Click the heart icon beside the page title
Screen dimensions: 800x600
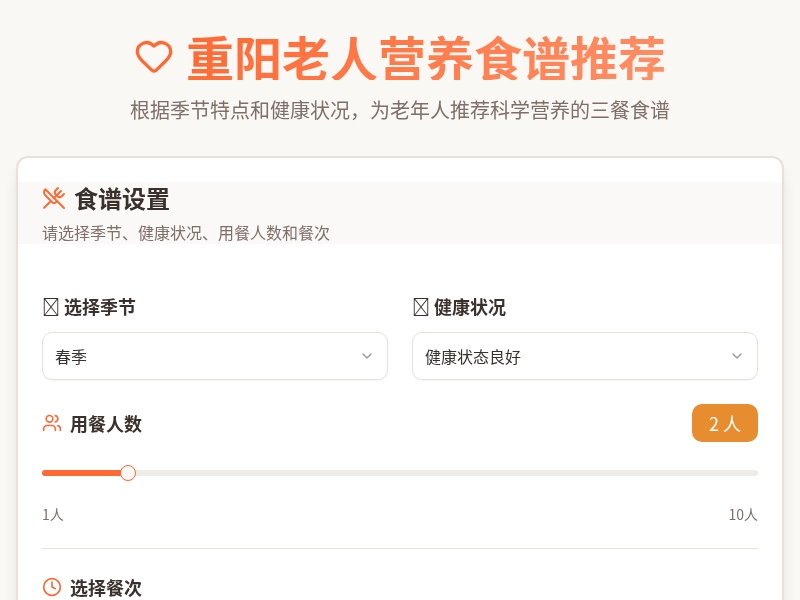(154, 57)
